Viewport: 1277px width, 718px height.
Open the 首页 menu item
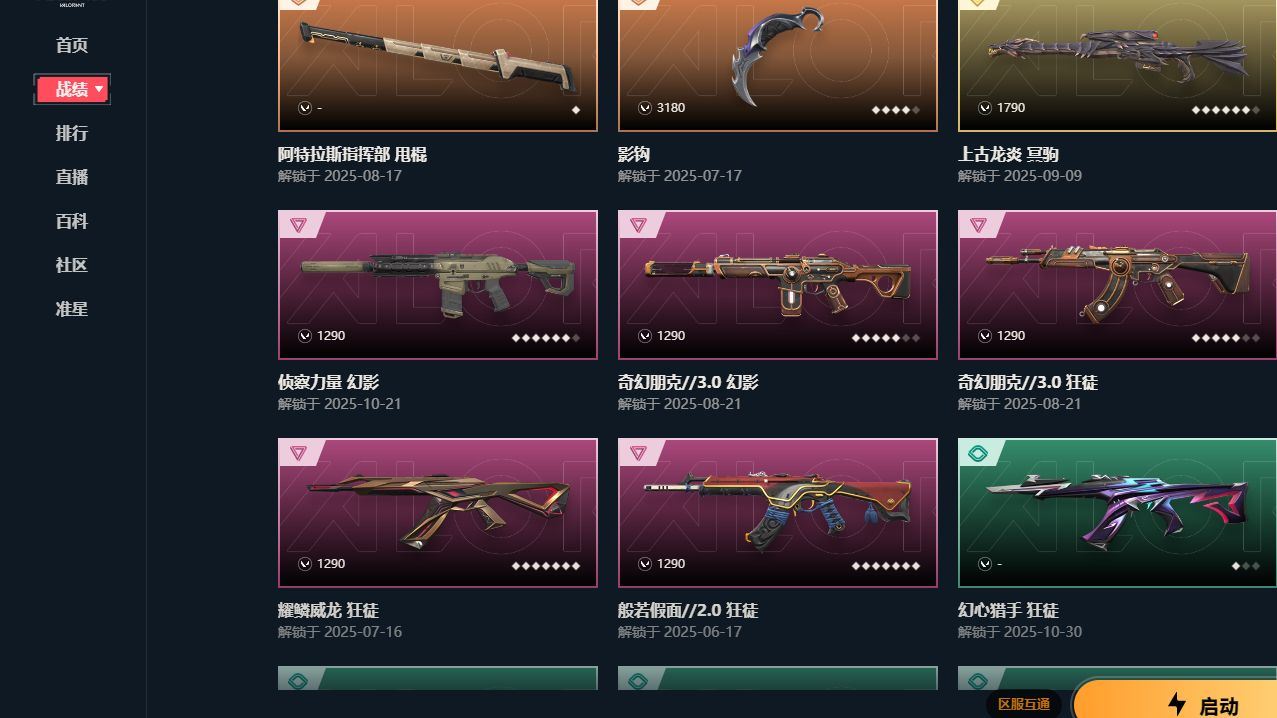(x=72, y=45)
